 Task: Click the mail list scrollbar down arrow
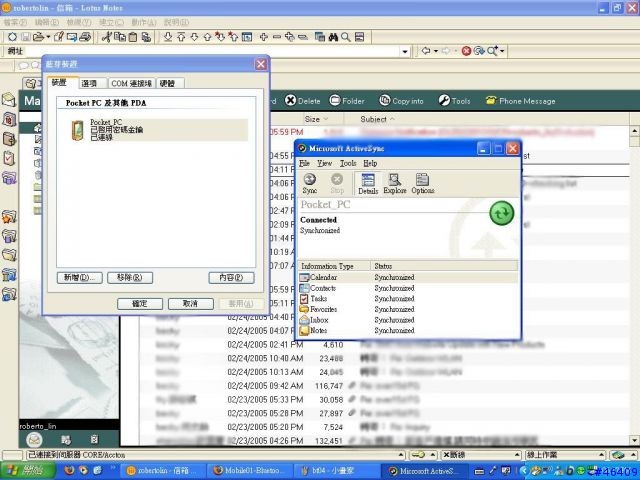tap(635, 440)
